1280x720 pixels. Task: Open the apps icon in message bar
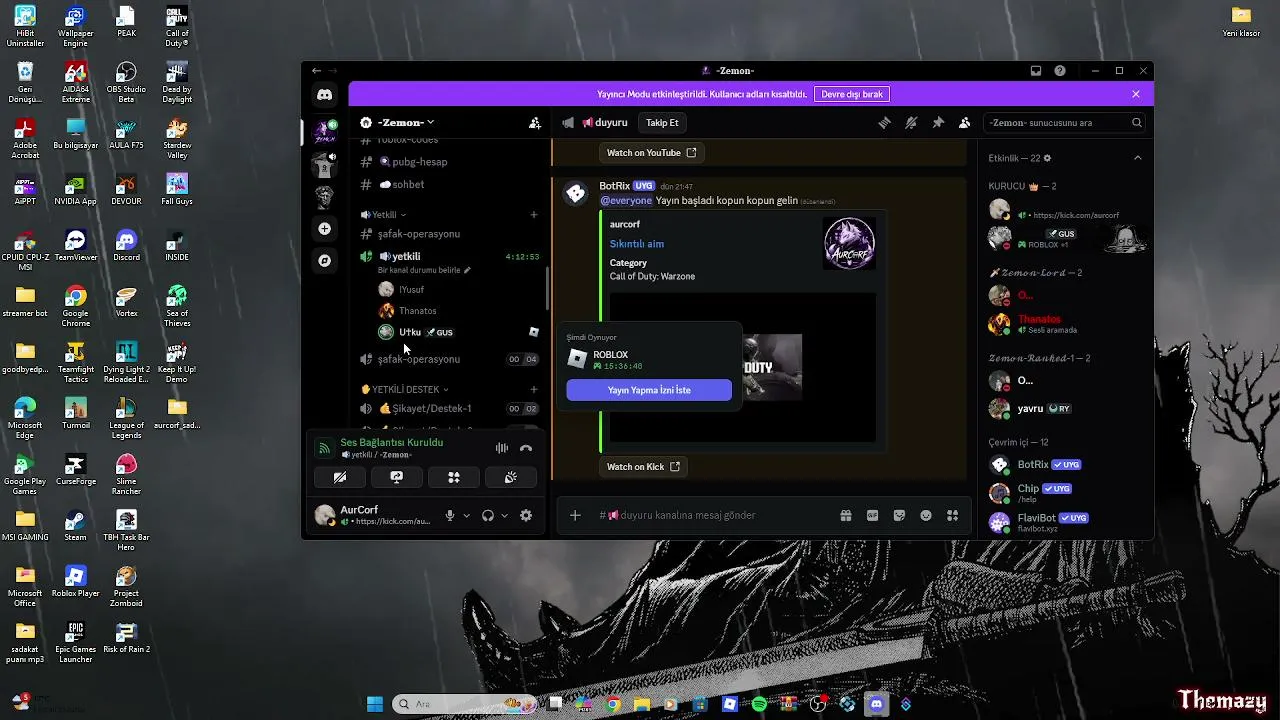[952, 516]
